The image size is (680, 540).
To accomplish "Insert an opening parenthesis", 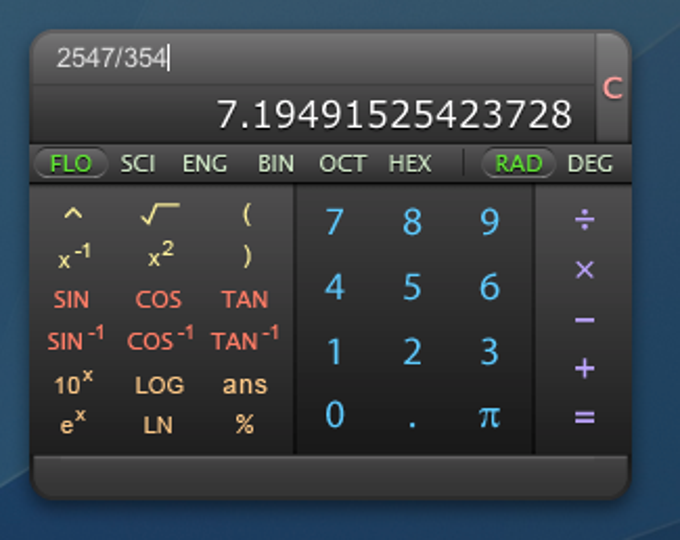I will pos(246,214).
